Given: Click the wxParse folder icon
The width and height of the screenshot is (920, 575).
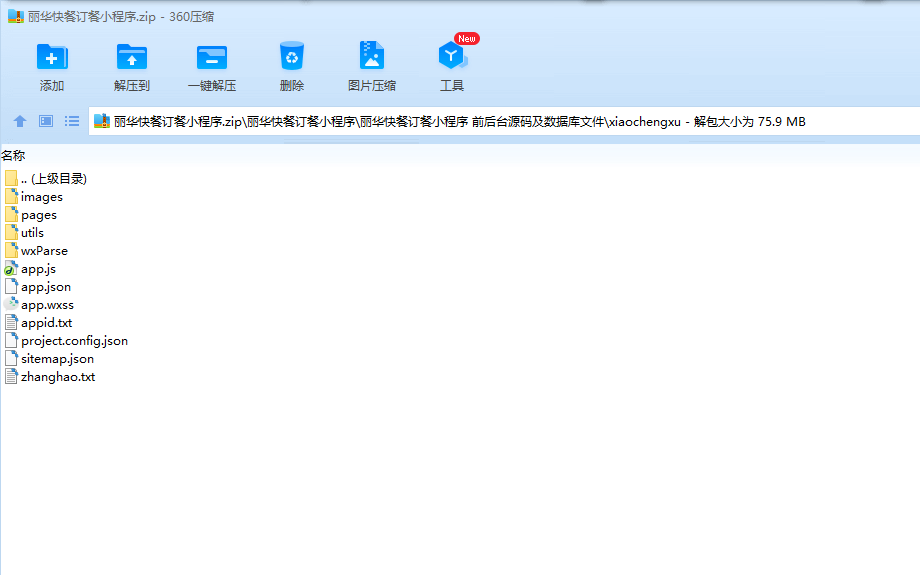Looking at the screenshot, I should coord(11,250).
